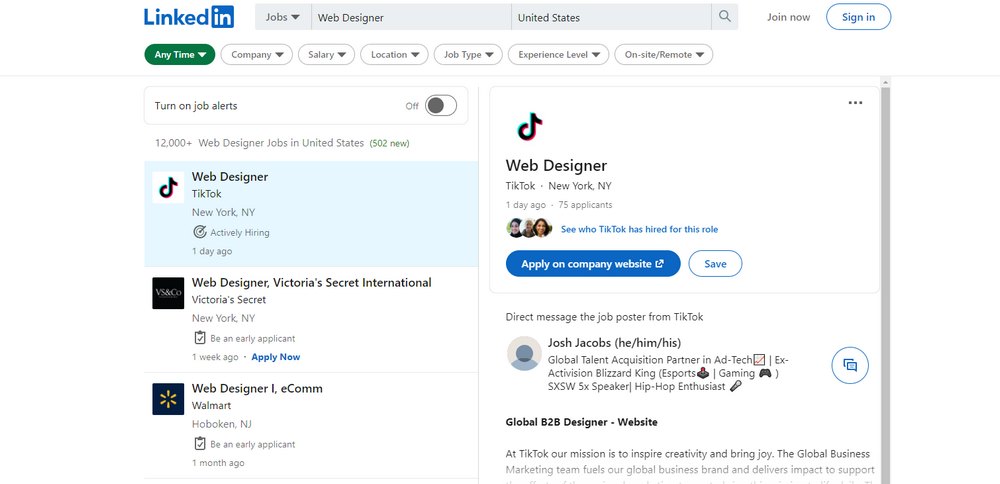The image size is (1000, 484).
Task: Open the Jobs search category dropdown
Action: [283, 17]
